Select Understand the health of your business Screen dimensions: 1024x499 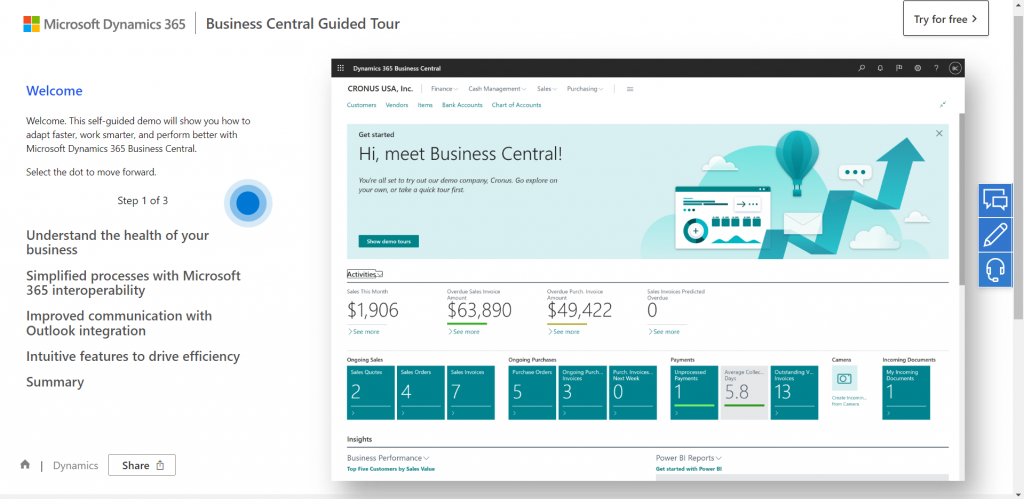118,242
